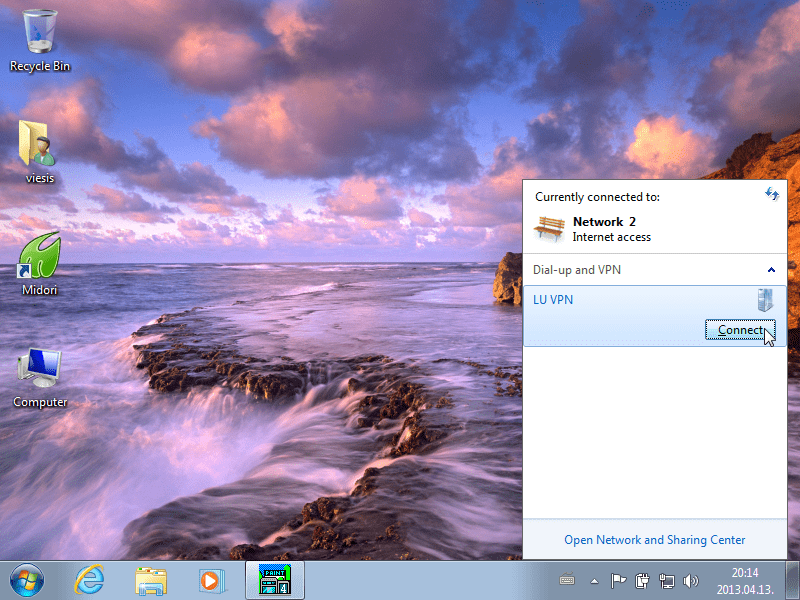Select the viesis user folder icon
Screen dimensions: 800x600
[39, 152]
